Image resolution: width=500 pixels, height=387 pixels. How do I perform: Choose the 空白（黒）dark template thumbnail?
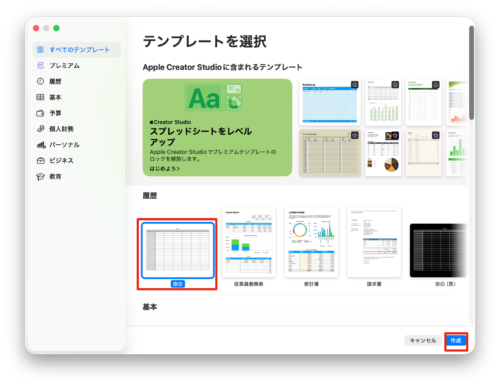438,250
